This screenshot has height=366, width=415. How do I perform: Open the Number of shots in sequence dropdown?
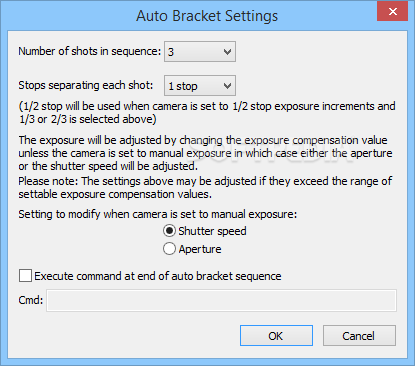coord(200,52)
